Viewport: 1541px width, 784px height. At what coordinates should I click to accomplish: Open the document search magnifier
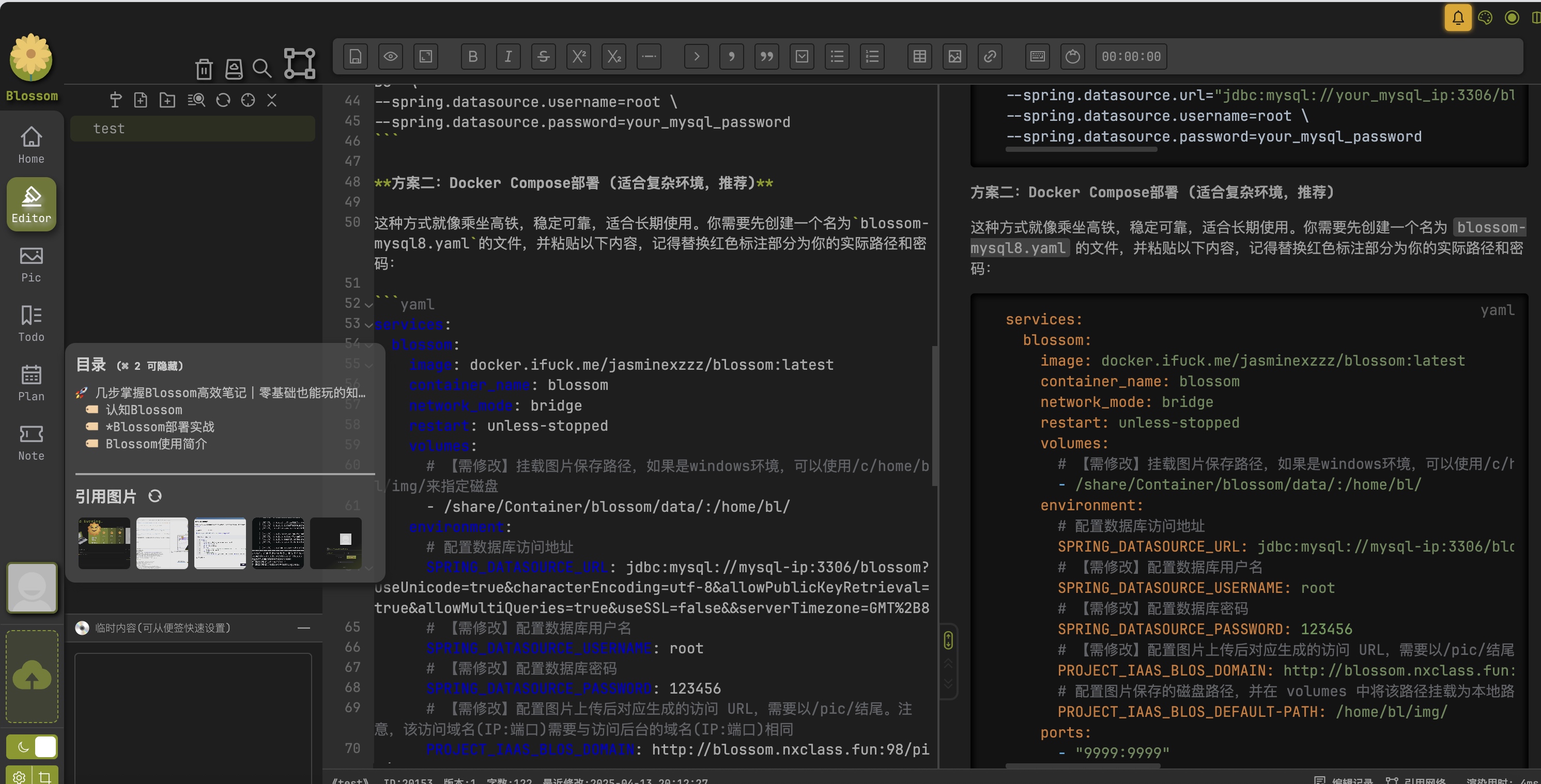262,68
